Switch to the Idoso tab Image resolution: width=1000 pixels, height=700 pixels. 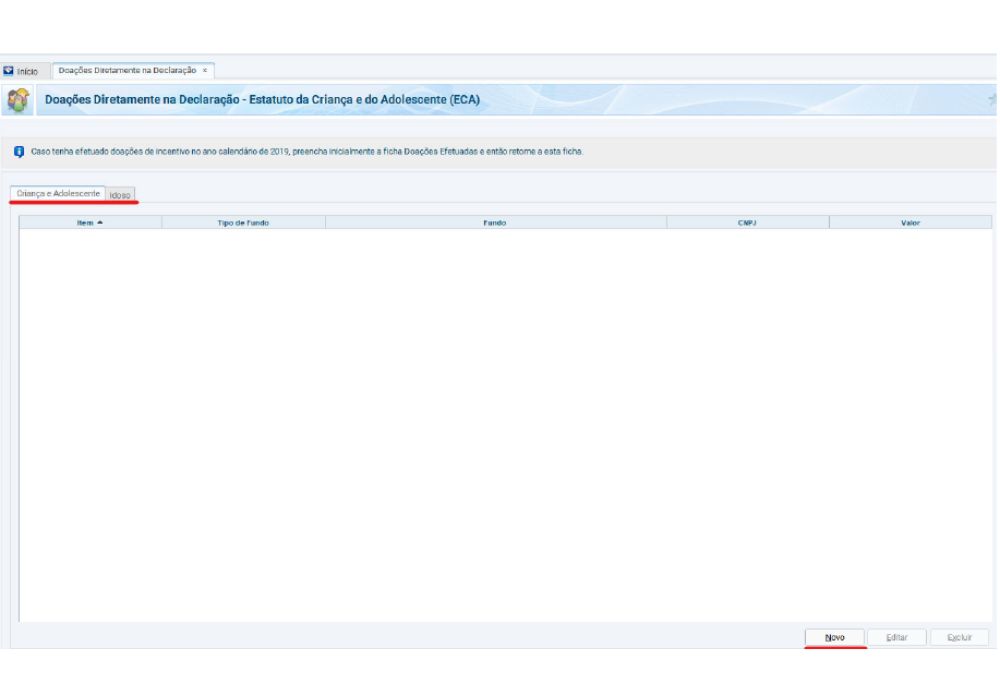[121, 193]
